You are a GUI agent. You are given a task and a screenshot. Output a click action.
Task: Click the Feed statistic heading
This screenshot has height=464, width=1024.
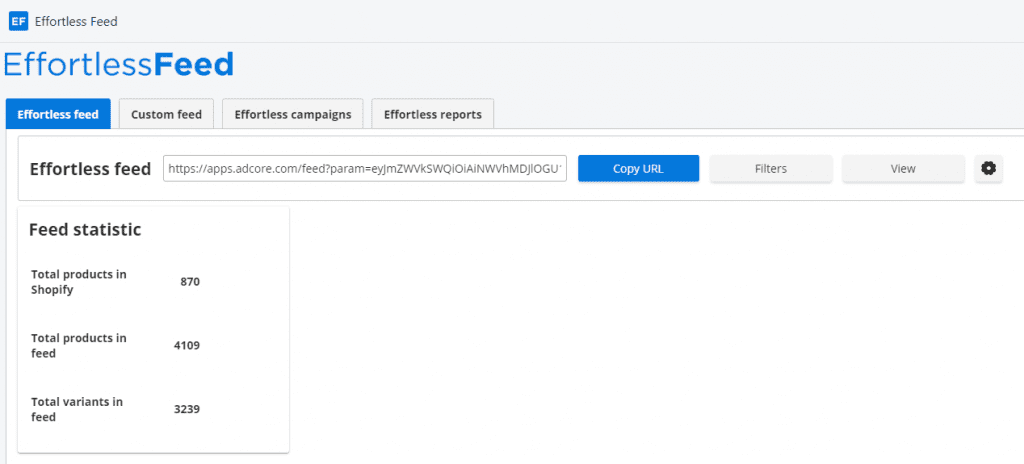click(x=85, y=230)
